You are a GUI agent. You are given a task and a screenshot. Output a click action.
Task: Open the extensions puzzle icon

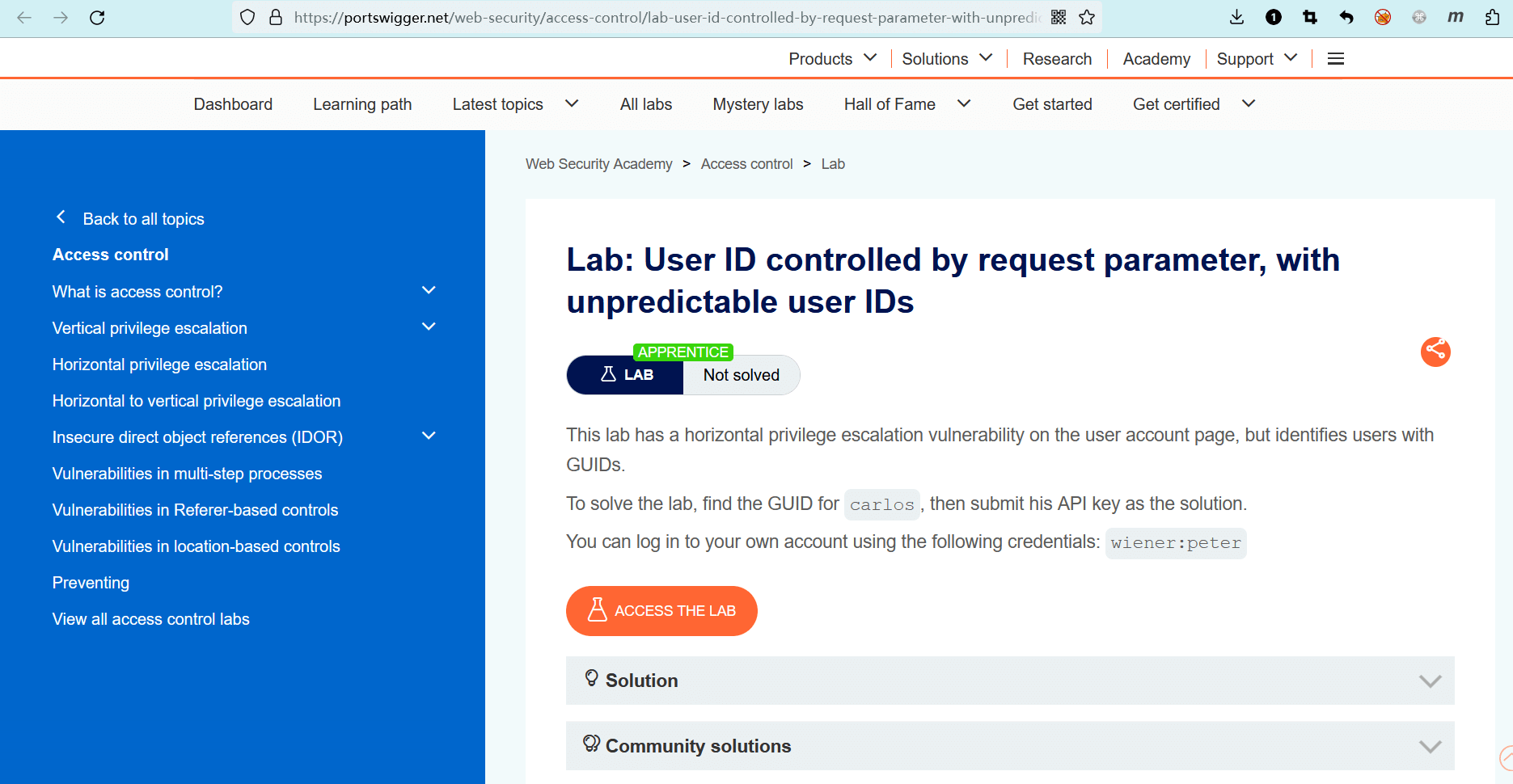click(1493, 17)
